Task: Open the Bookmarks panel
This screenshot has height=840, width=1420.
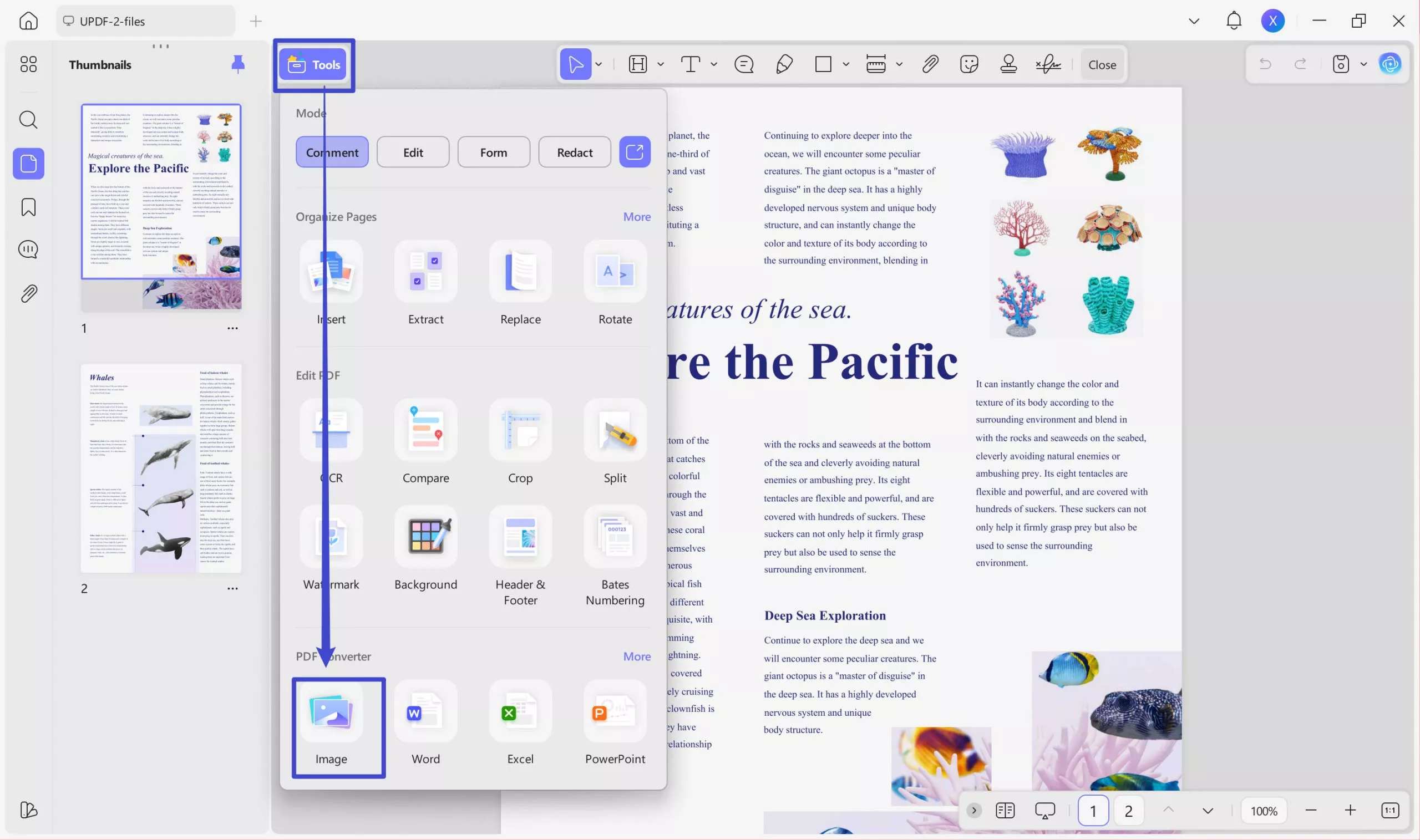Action: point(28,207)
